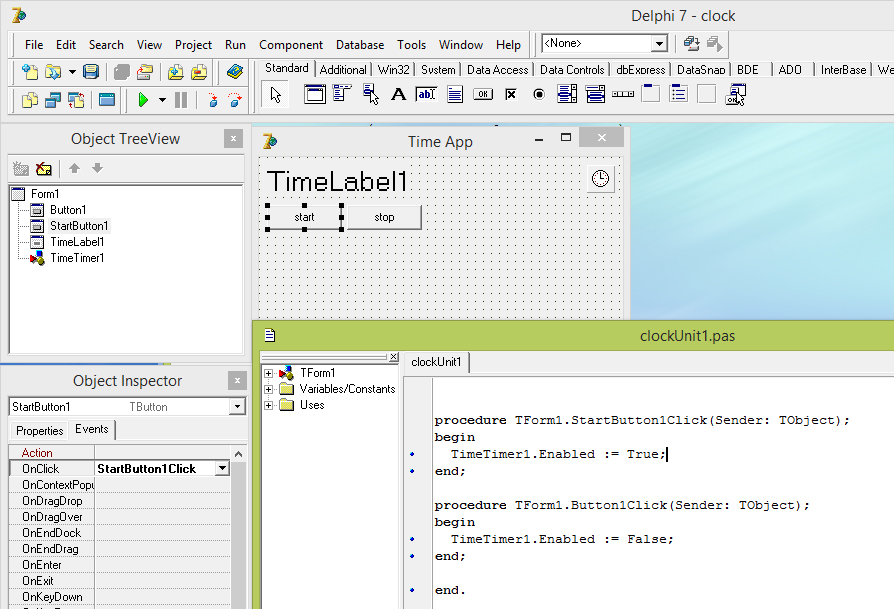Screen dimensions: 894x609
Task: Open the Help Contents book icon
Action: click(x=234, y=72)
